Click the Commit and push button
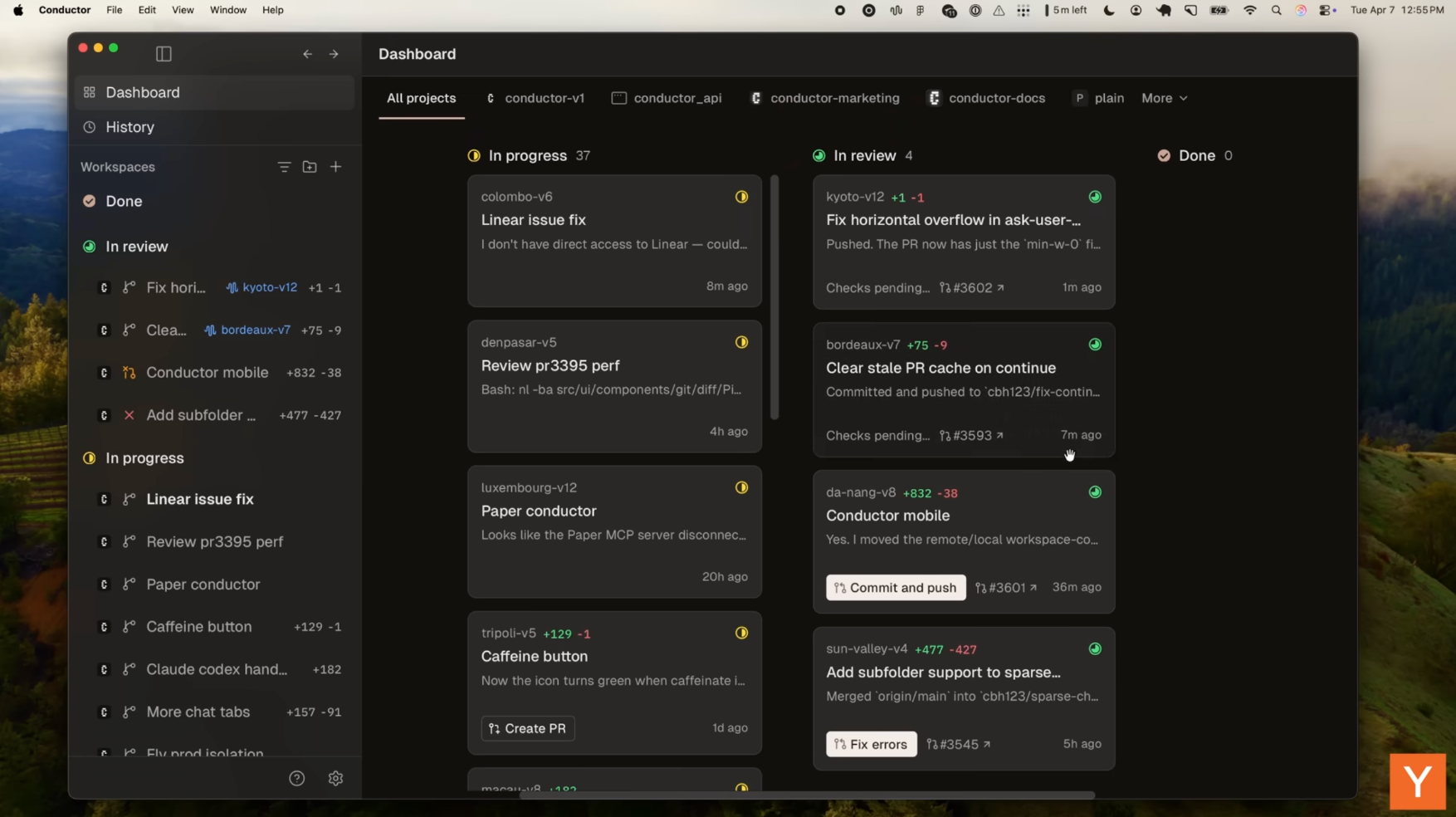The height and width of the screenshot is (817, 1456). click(x=896, y=588)
